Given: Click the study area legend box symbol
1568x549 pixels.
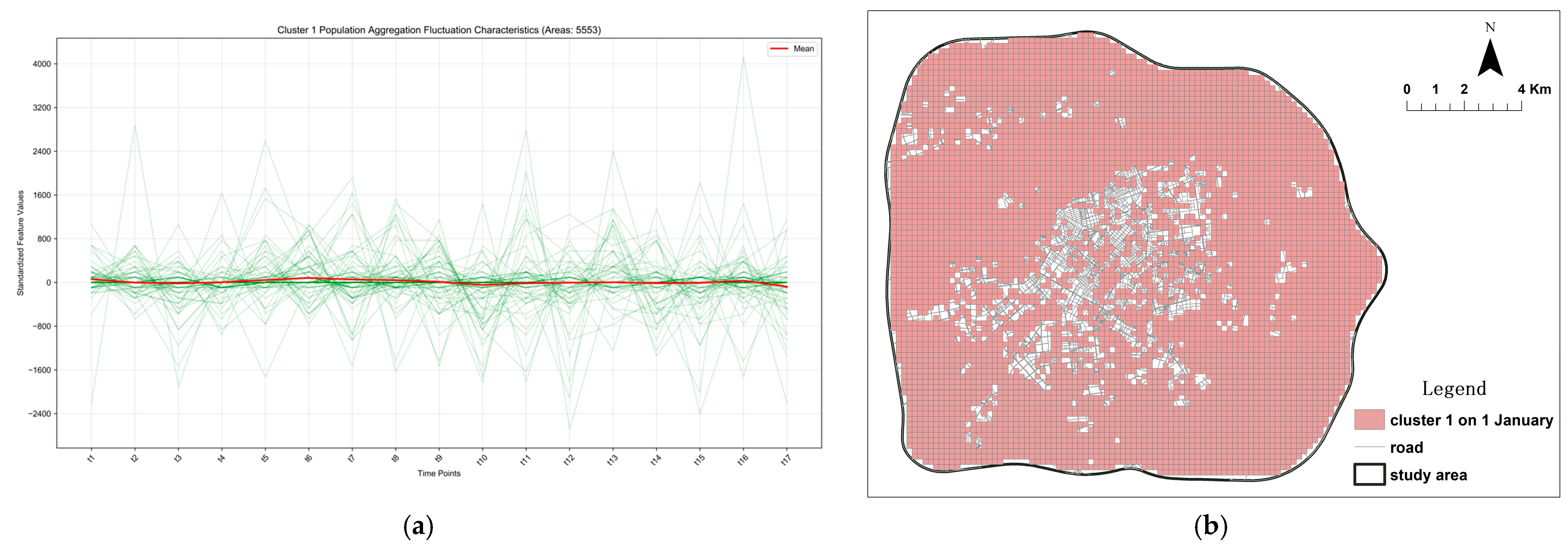Looking at the screenshot, I should (1369, 475).
